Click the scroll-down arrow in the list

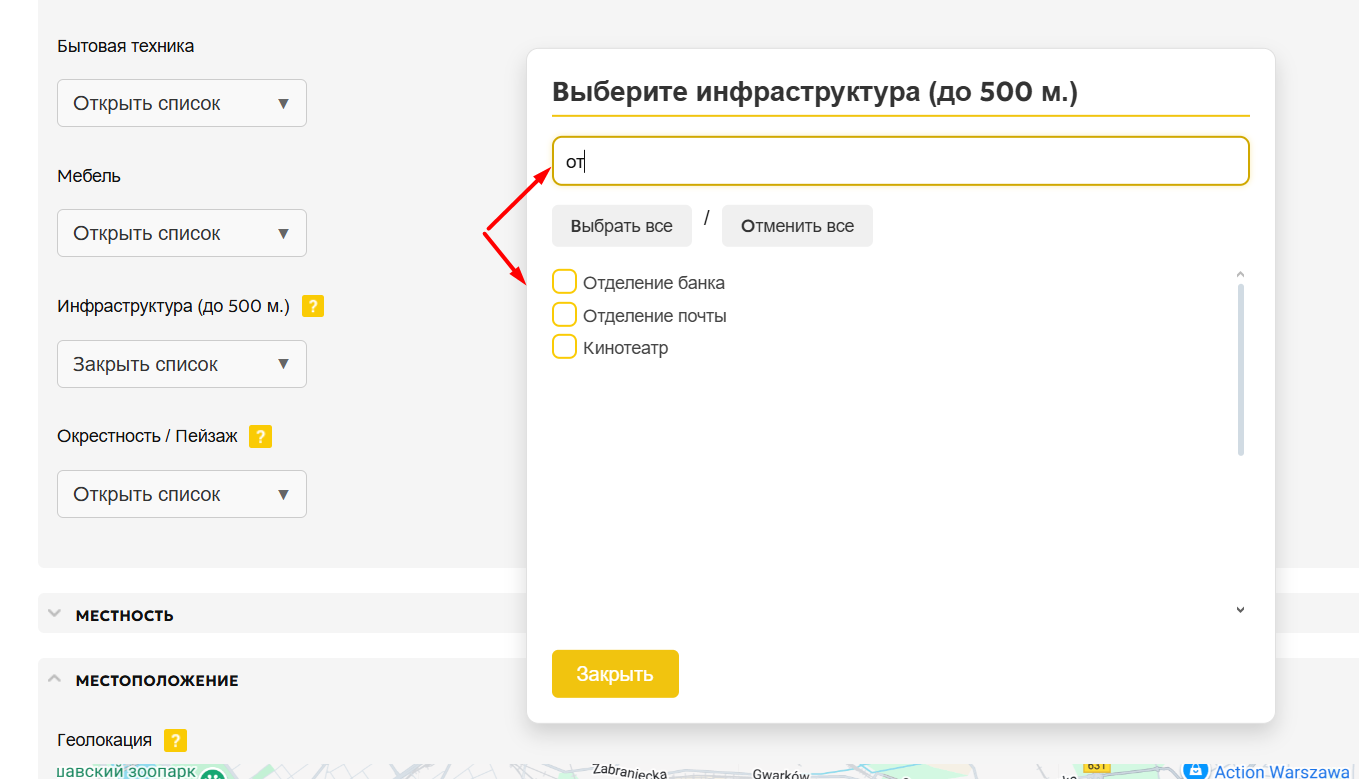click(x=1240, y=609)
